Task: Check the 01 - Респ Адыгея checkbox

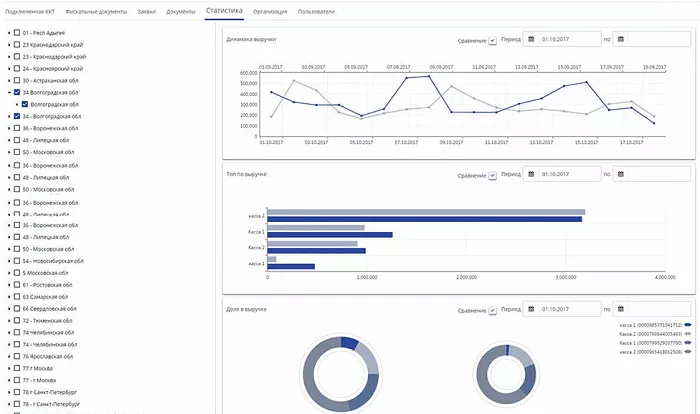Action: tap(16, 33)
